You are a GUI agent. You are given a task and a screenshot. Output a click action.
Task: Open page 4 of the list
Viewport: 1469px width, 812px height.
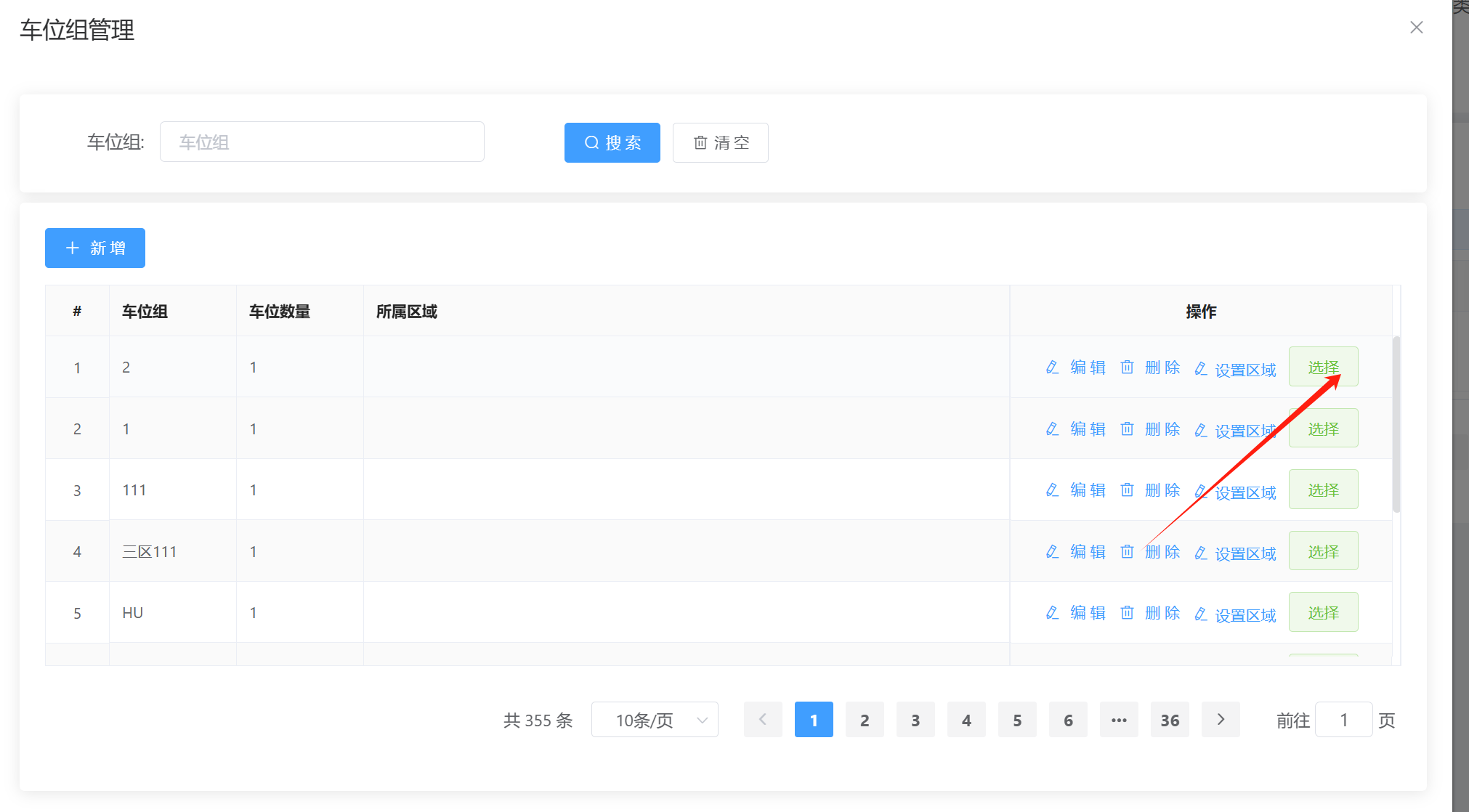(x=966, y=720)
